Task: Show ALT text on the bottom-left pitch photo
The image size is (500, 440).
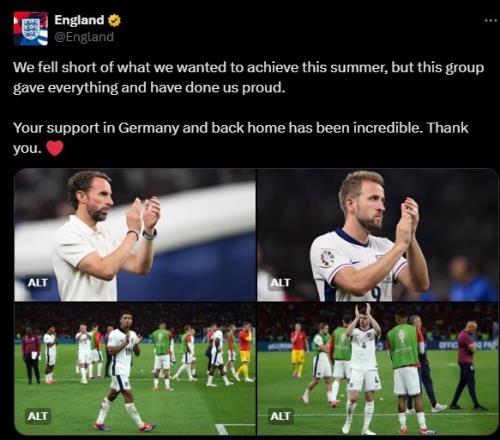Action: [38, 416]
